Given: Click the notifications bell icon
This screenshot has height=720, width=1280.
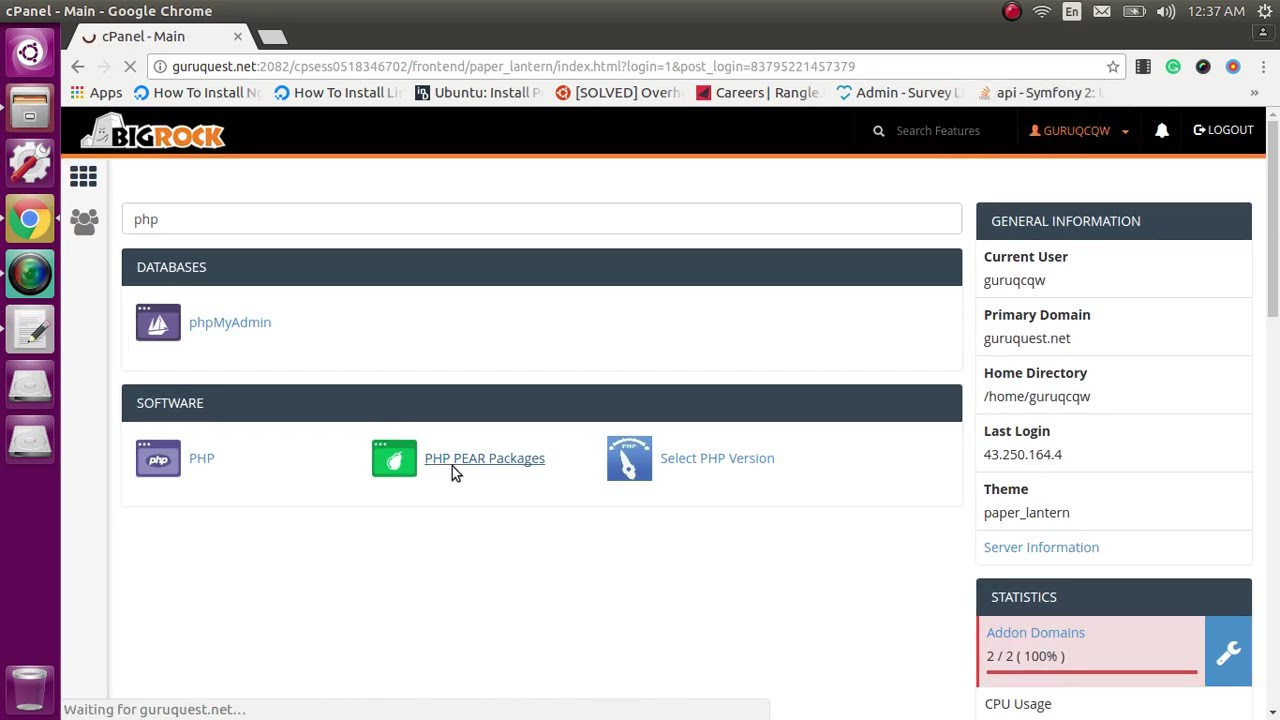Looking at the screenshot, I should click(1162, 131).
